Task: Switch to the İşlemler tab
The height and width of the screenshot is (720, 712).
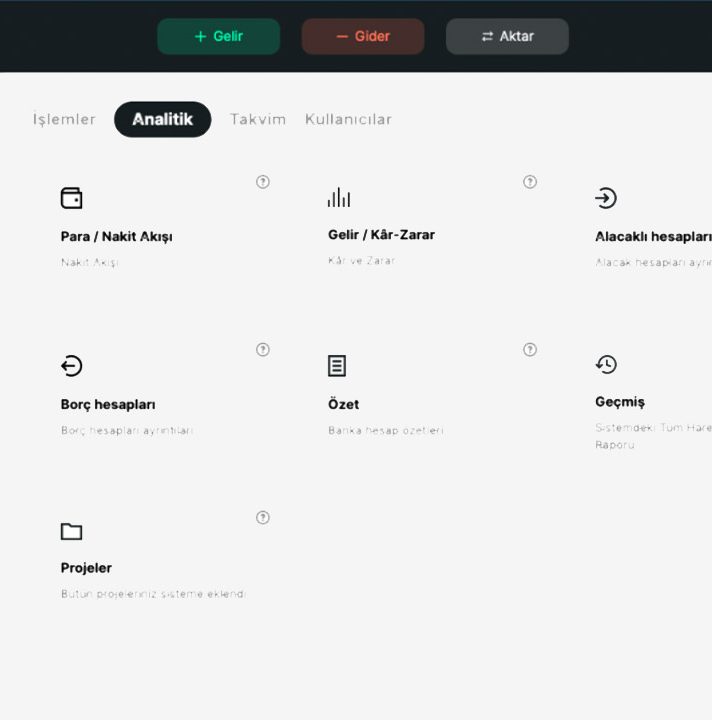Action: pos(64,119)
